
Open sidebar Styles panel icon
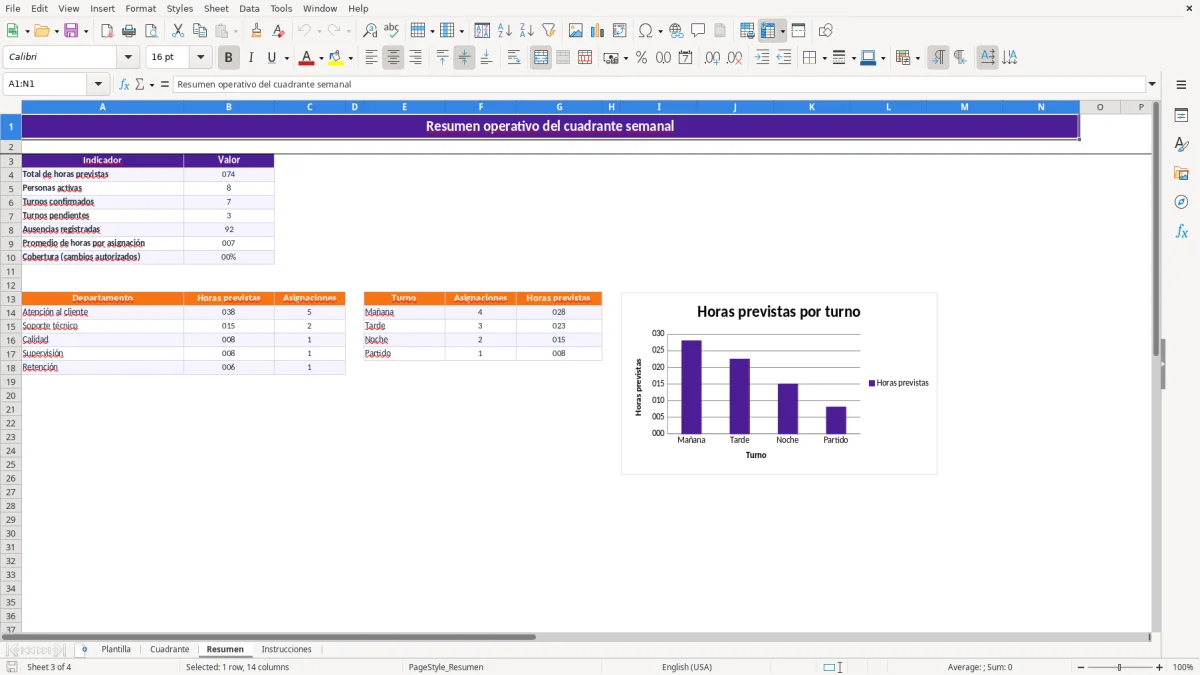coord(1181,144)
